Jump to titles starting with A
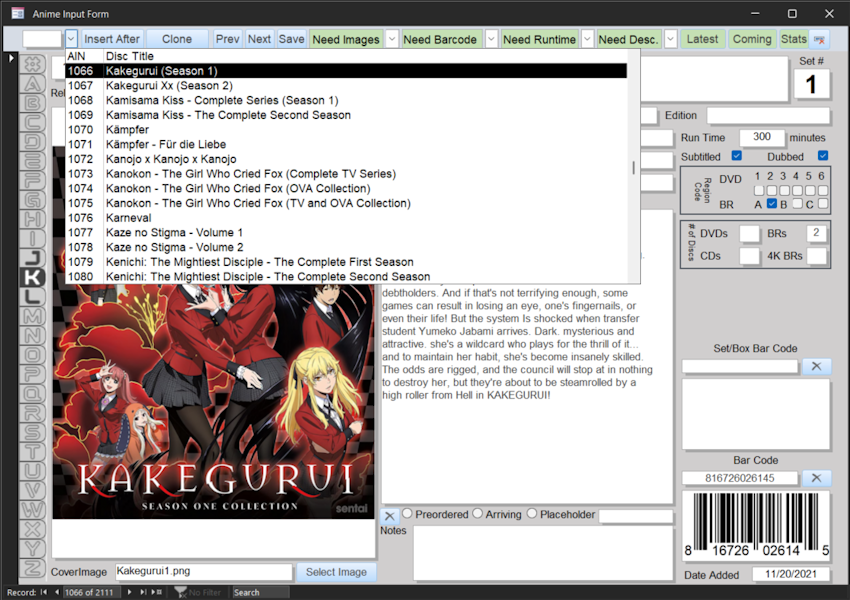Image resolution: width=850 pixels, height=600 pixels. tap(33, 83)
